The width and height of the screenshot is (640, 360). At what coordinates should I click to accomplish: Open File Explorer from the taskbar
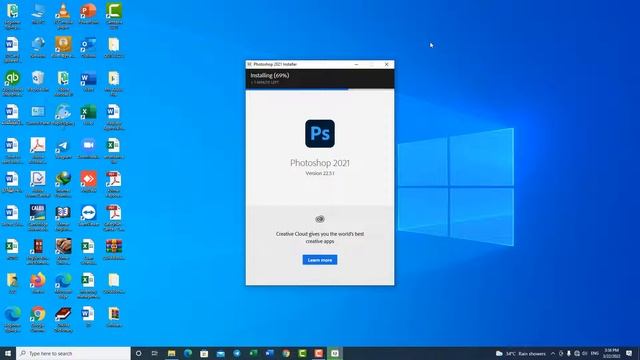[x=171, y=353]
